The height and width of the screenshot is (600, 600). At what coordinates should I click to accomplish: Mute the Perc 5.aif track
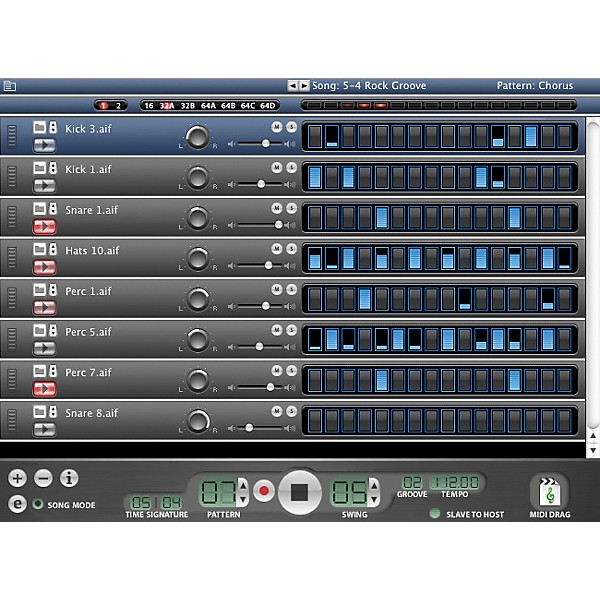(277, 330)
